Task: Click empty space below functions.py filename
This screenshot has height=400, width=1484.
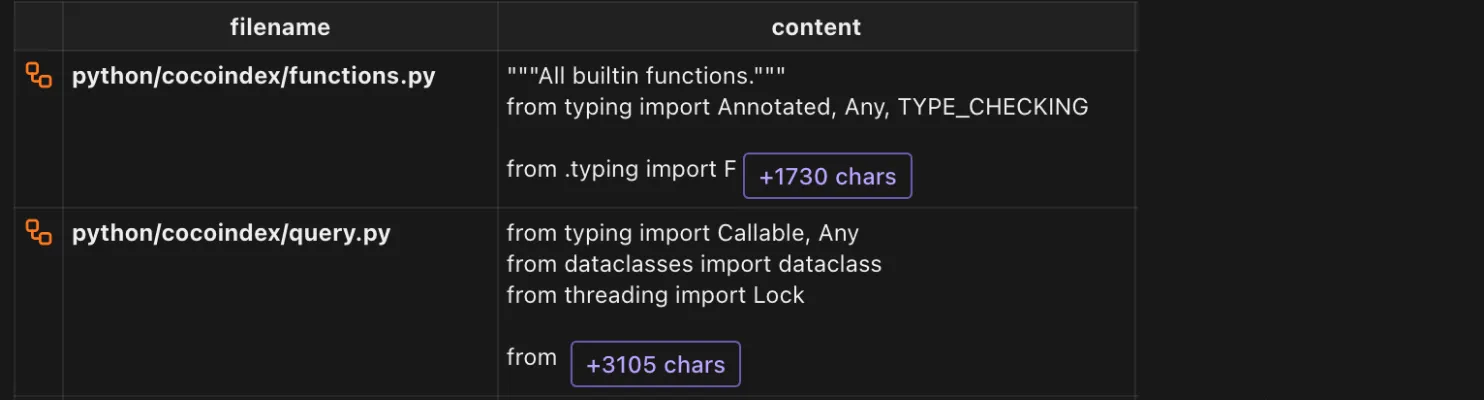Action: coord(280,150)
